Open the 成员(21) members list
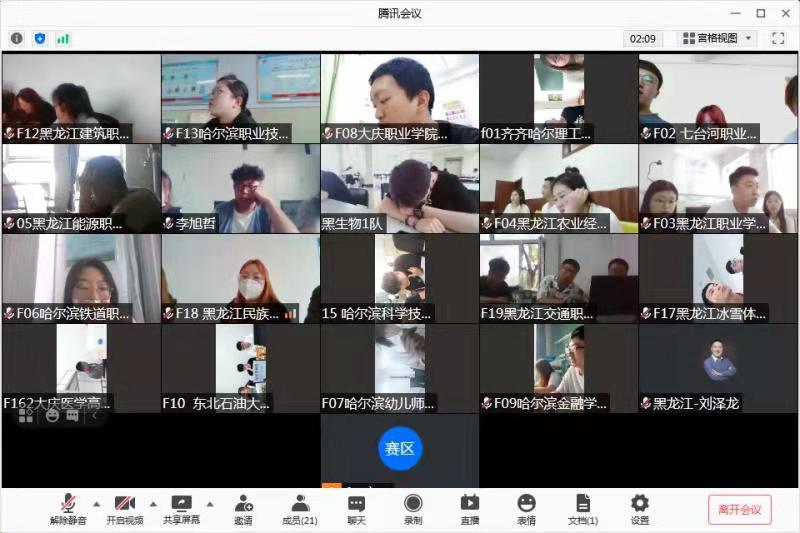 click(300, 508)
